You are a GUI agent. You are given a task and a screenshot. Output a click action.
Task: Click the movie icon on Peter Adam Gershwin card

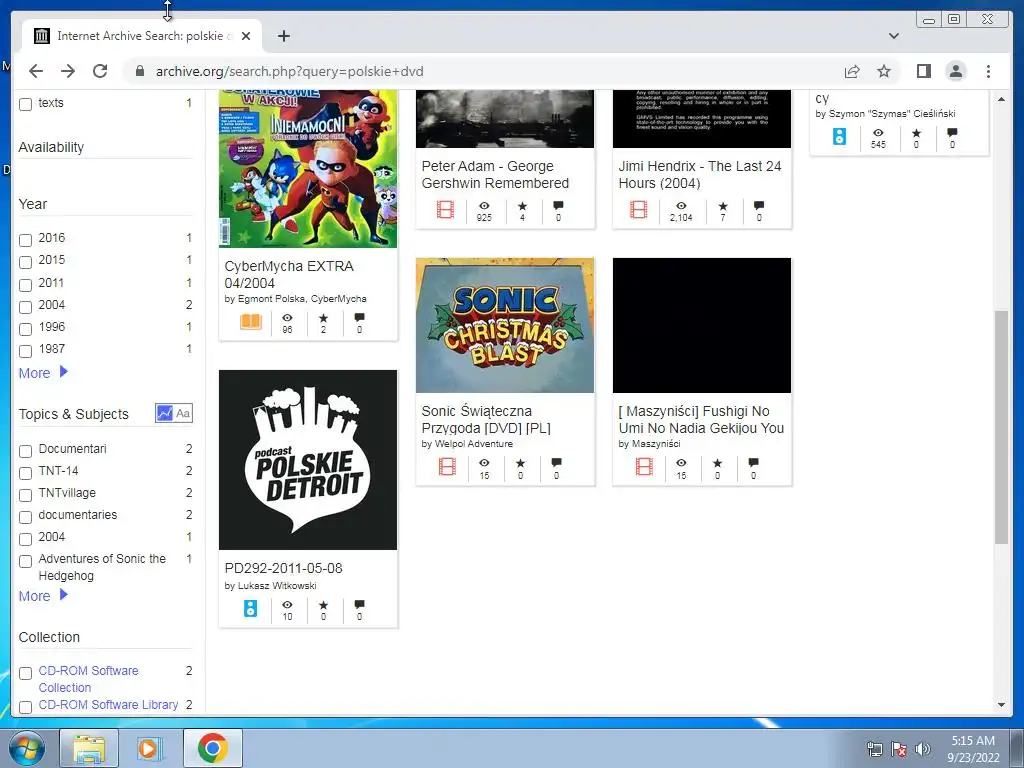pyautogui.click(x=445, y=210)
